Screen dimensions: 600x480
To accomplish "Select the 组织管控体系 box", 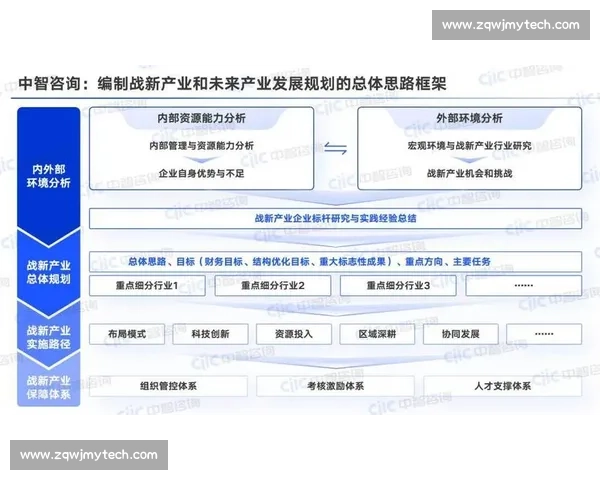I will [x=168, y=386].
